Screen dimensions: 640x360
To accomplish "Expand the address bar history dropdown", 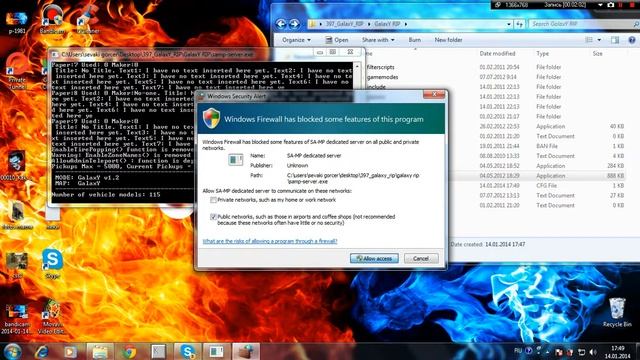I will click(509, 24).
